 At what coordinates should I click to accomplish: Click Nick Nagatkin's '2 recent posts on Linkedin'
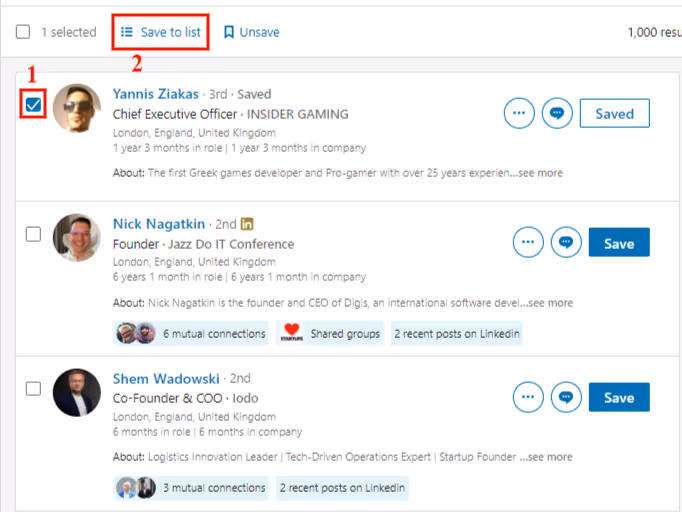(x=457, y=334)
